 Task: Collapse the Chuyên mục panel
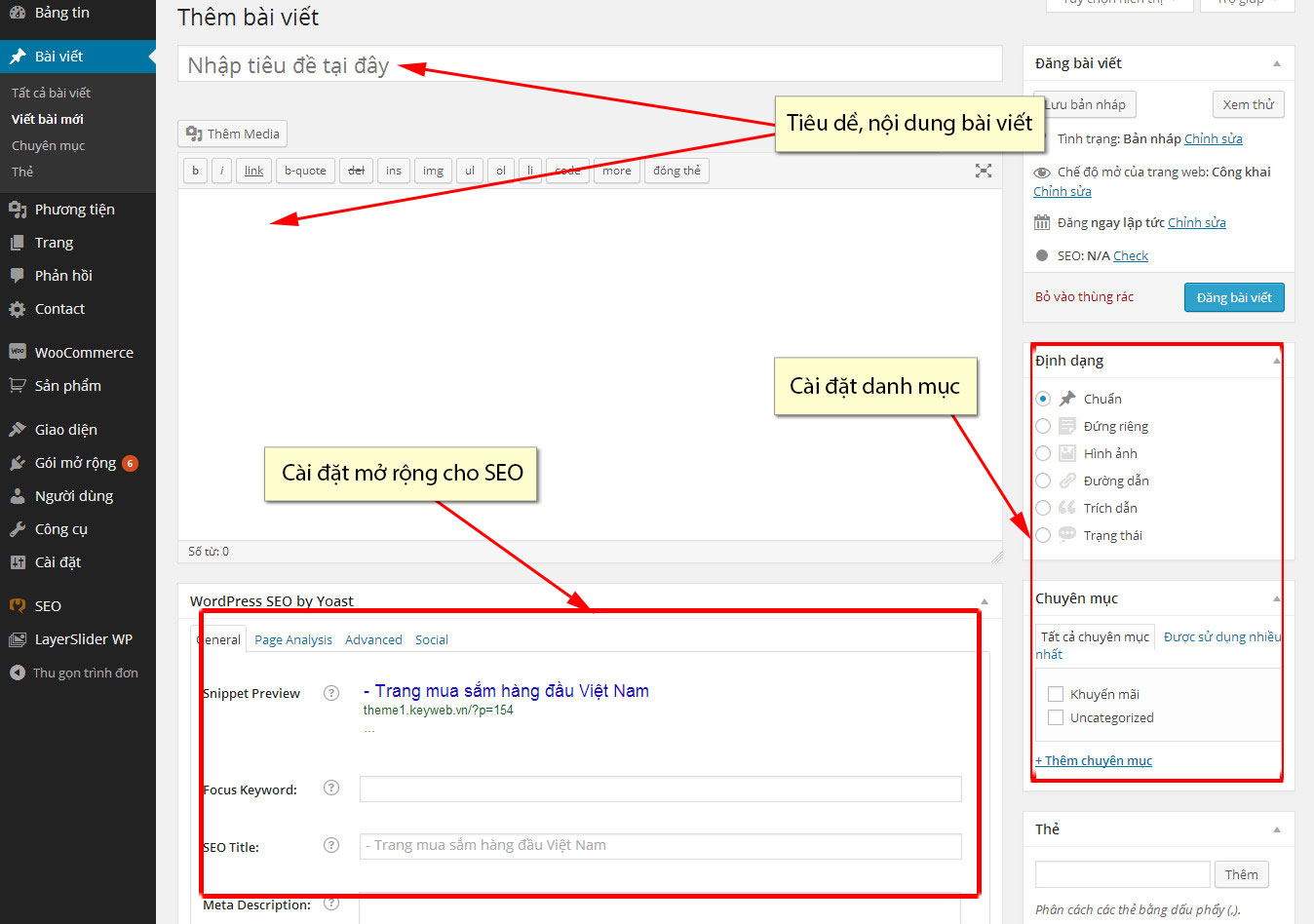pyautogui.click(x=1277, y=598)
